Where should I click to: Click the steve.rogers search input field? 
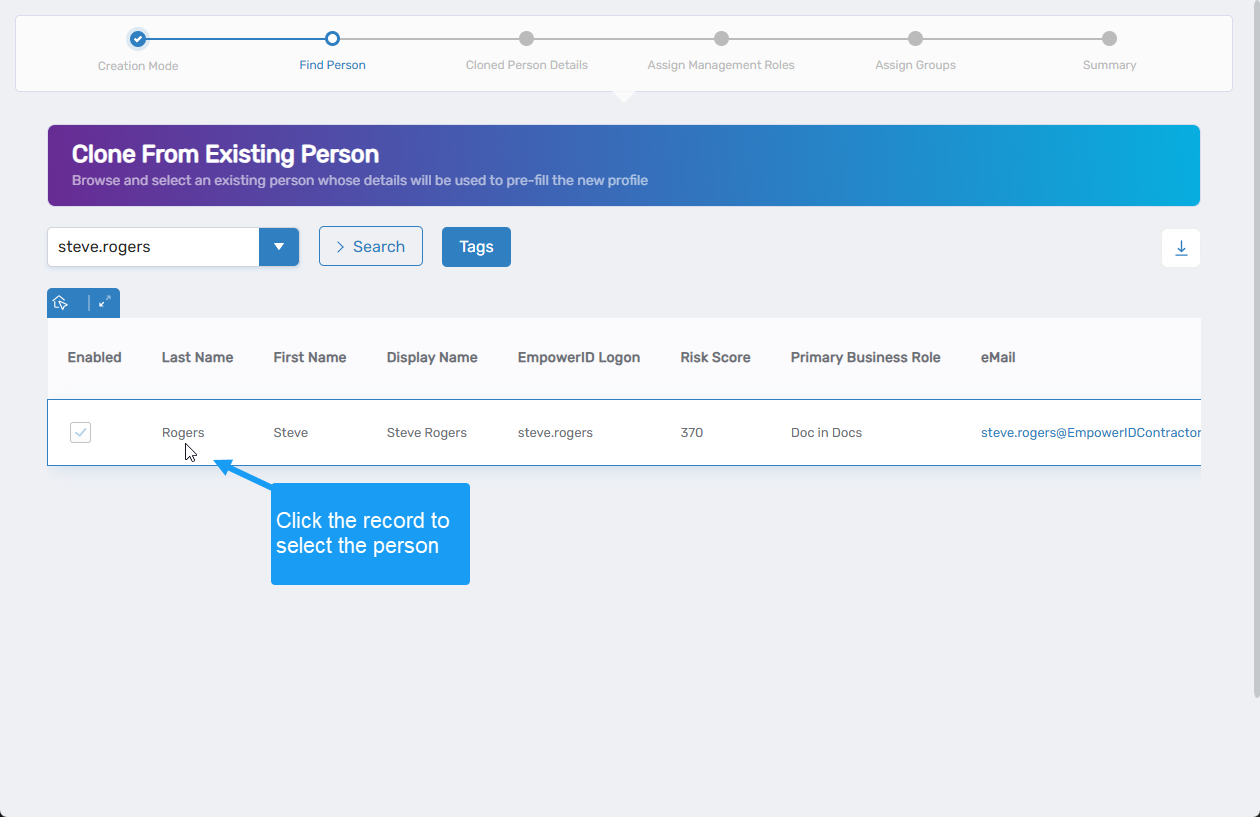(153, 247)
